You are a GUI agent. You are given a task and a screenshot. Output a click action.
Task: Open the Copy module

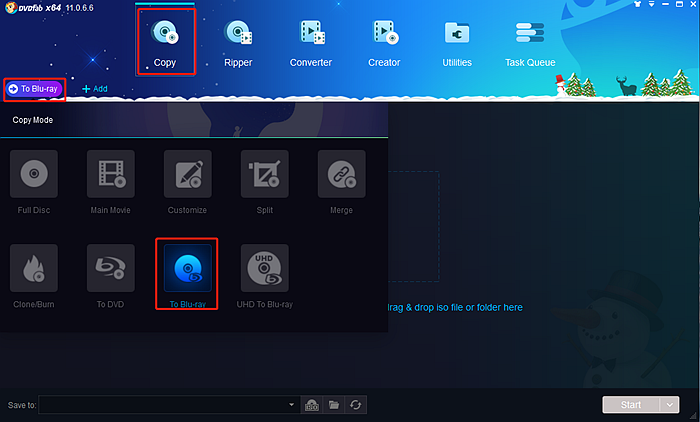pyautogui.click(x=165, y=42)
